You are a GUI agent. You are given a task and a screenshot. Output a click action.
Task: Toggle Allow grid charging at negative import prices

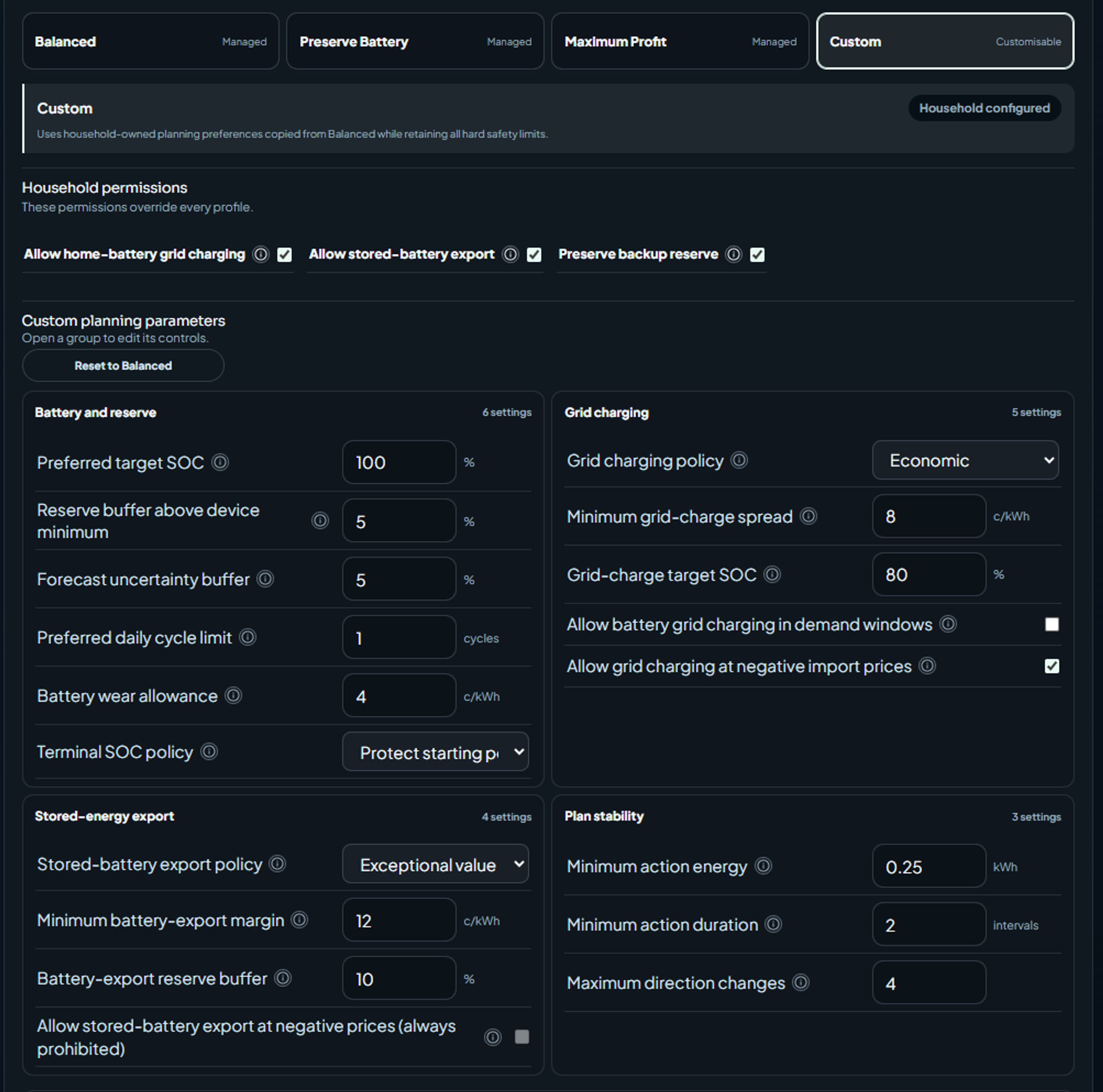pyautogui.click(x=1052, y=666)
